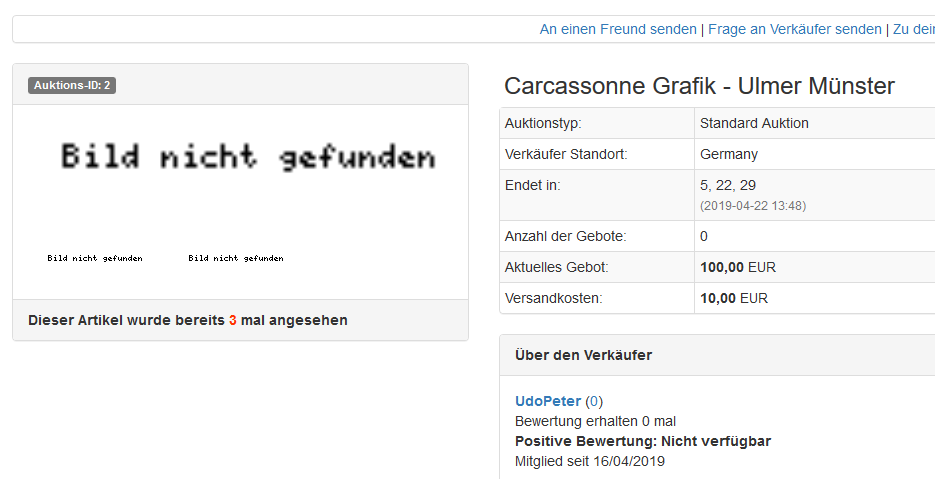Click the Auktions-ID: 2 badge
This screenshot has height=479, width=935.
tap(72, 86)
